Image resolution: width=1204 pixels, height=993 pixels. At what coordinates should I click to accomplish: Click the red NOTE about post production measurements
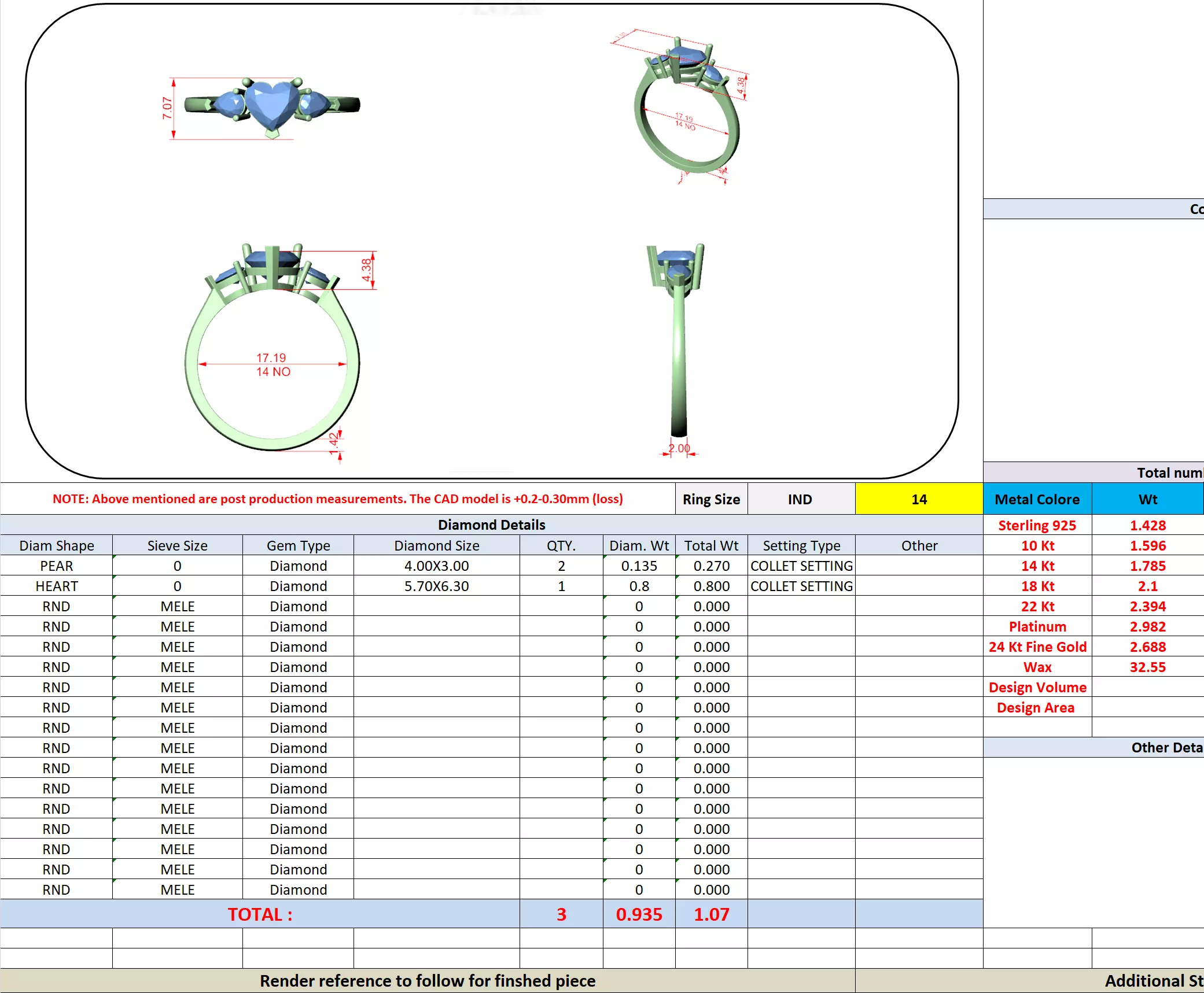coord(337,499)
